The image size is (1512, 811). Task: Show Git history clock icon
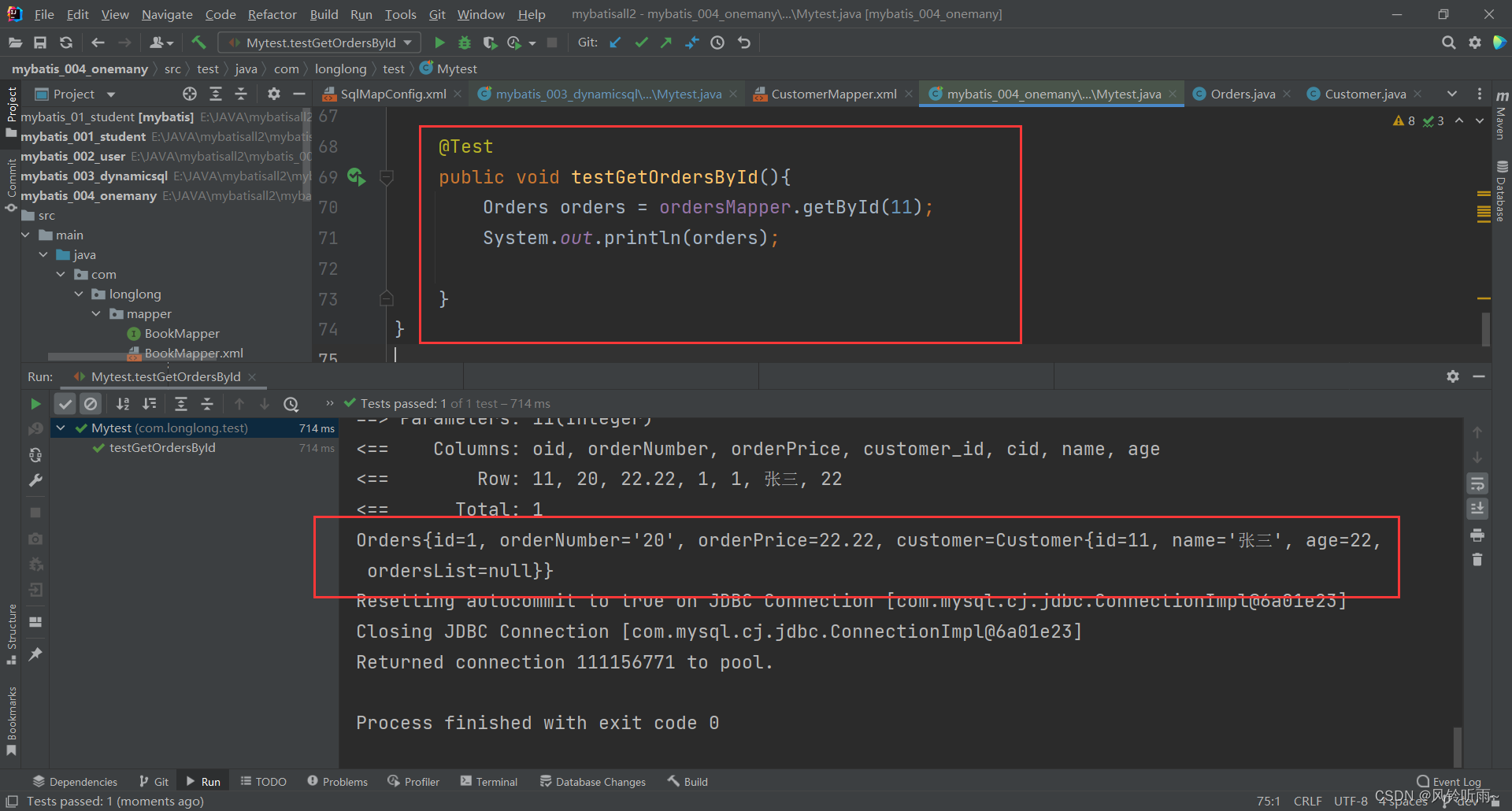717,43
